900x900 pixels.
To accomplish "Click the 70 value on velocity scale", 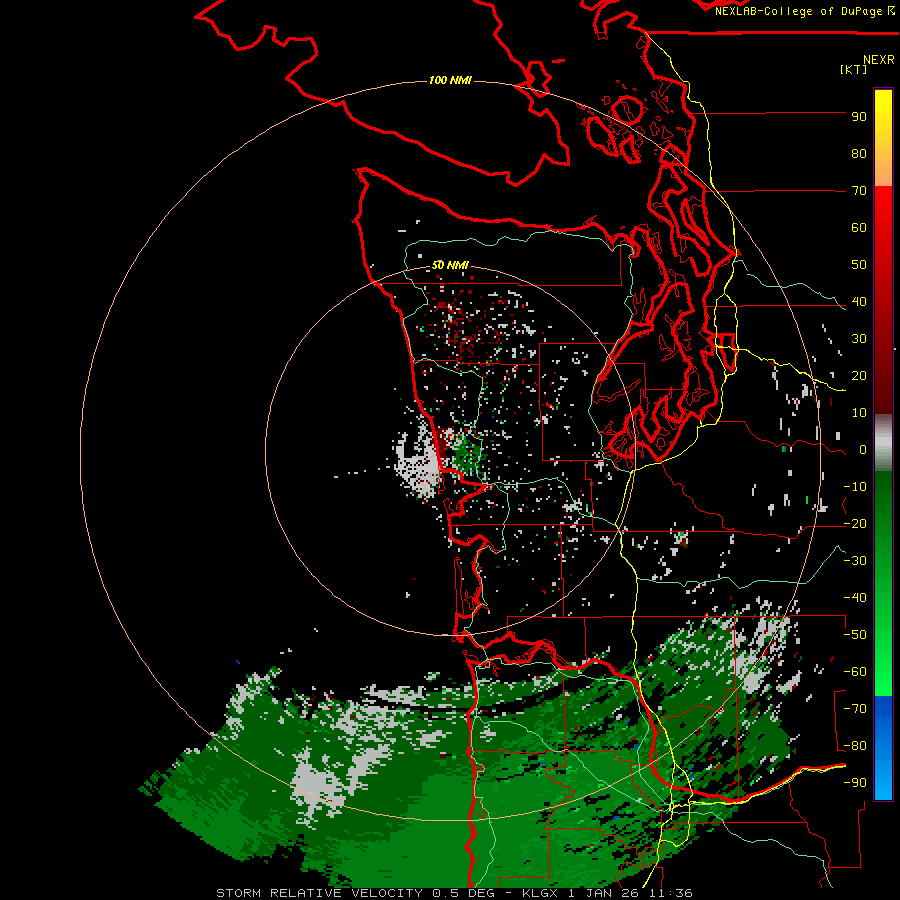I will click(x=859, y=191).
